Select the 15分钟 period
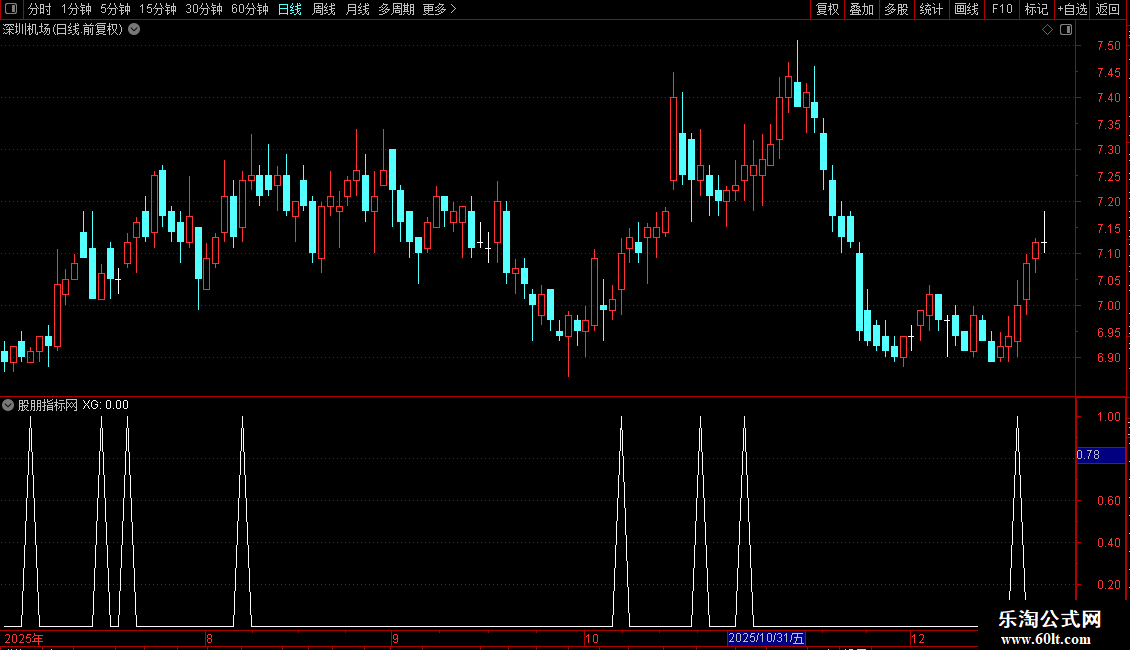Viewport: 1130px width, 650px height. pyautogui.click(x=158, y=9)
